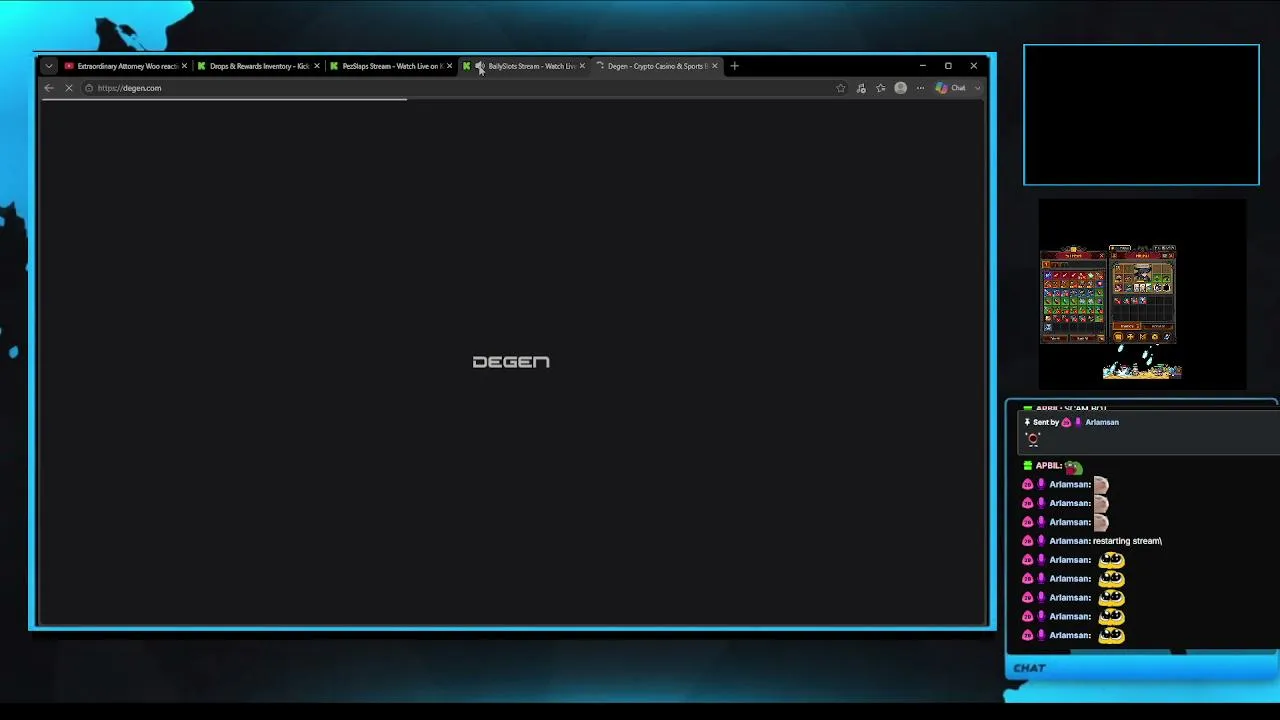Stop loading the degen.com page

click(x=69, y=88)
